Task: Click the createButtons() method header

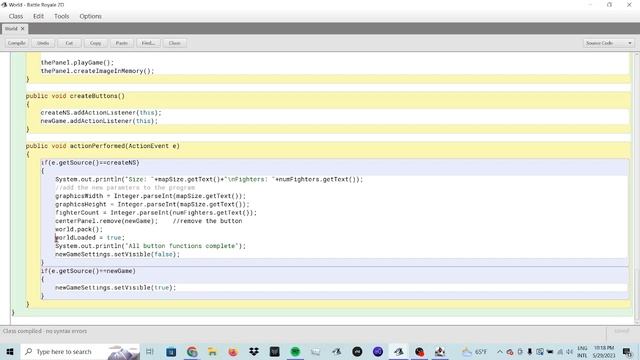Action: [75, 96]
